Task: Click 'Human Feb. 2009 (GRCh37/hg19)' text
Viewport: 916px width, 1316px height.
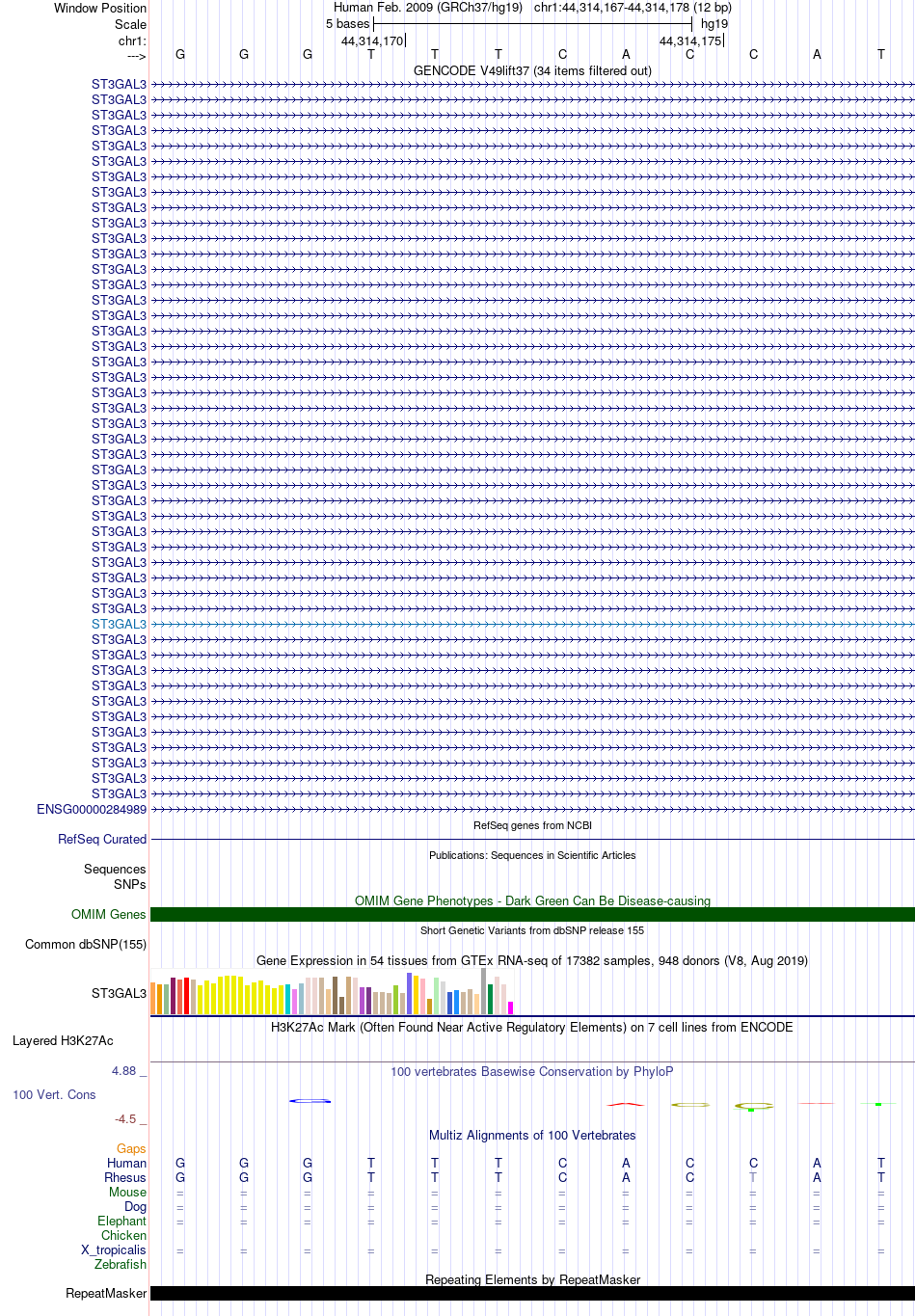Action: click(428, 7)
